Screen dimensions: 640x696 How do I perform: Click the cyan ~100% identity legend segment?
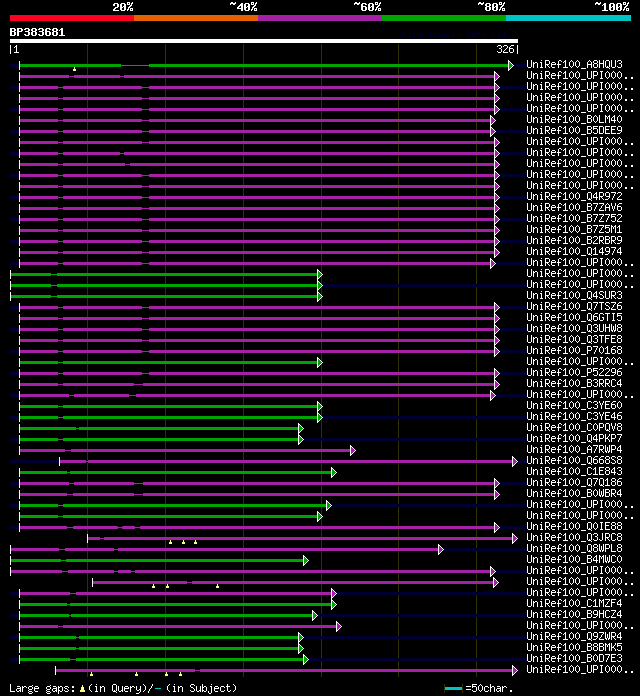[x=569, y=18]
